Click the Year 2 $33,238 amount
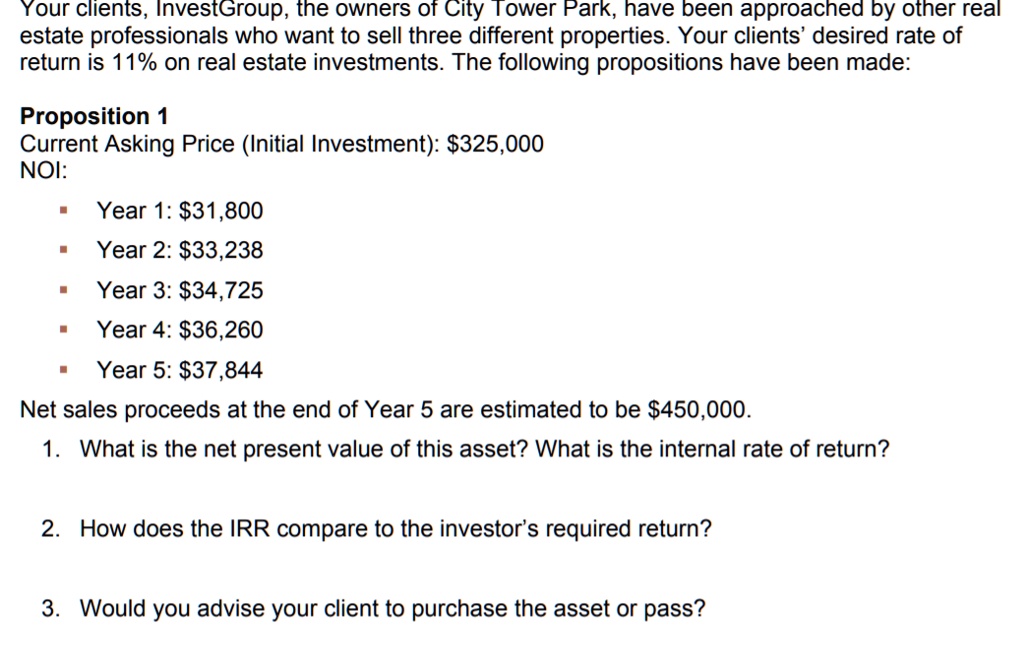This screenshot has height=662, width=1024. 221,250
